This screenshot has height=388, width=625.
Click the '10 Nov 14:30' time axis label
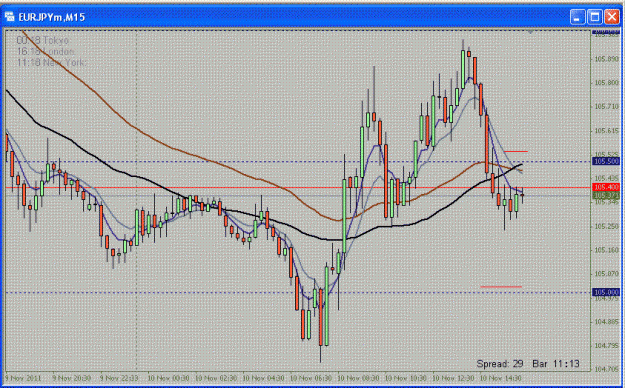[500, 378]
